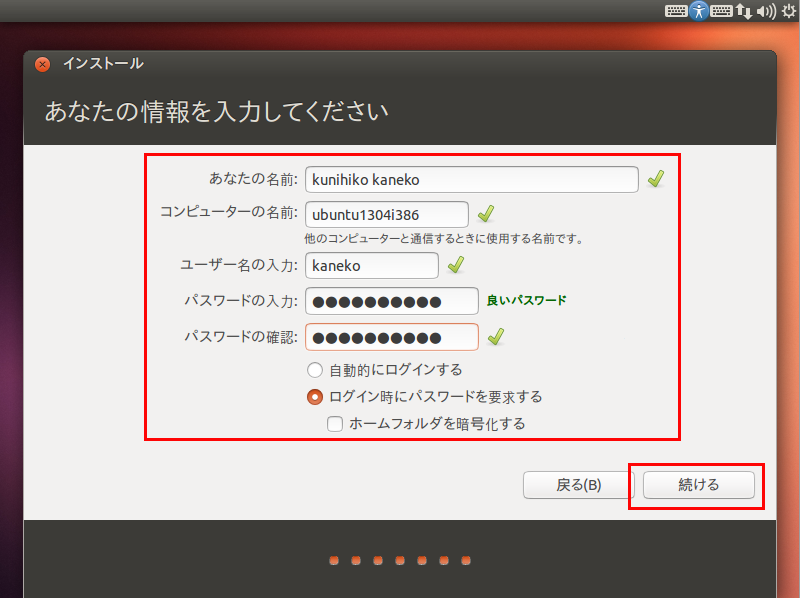Click keyboard indicator right of accessibility icon
800x598 pixels.
coord(721,11)
